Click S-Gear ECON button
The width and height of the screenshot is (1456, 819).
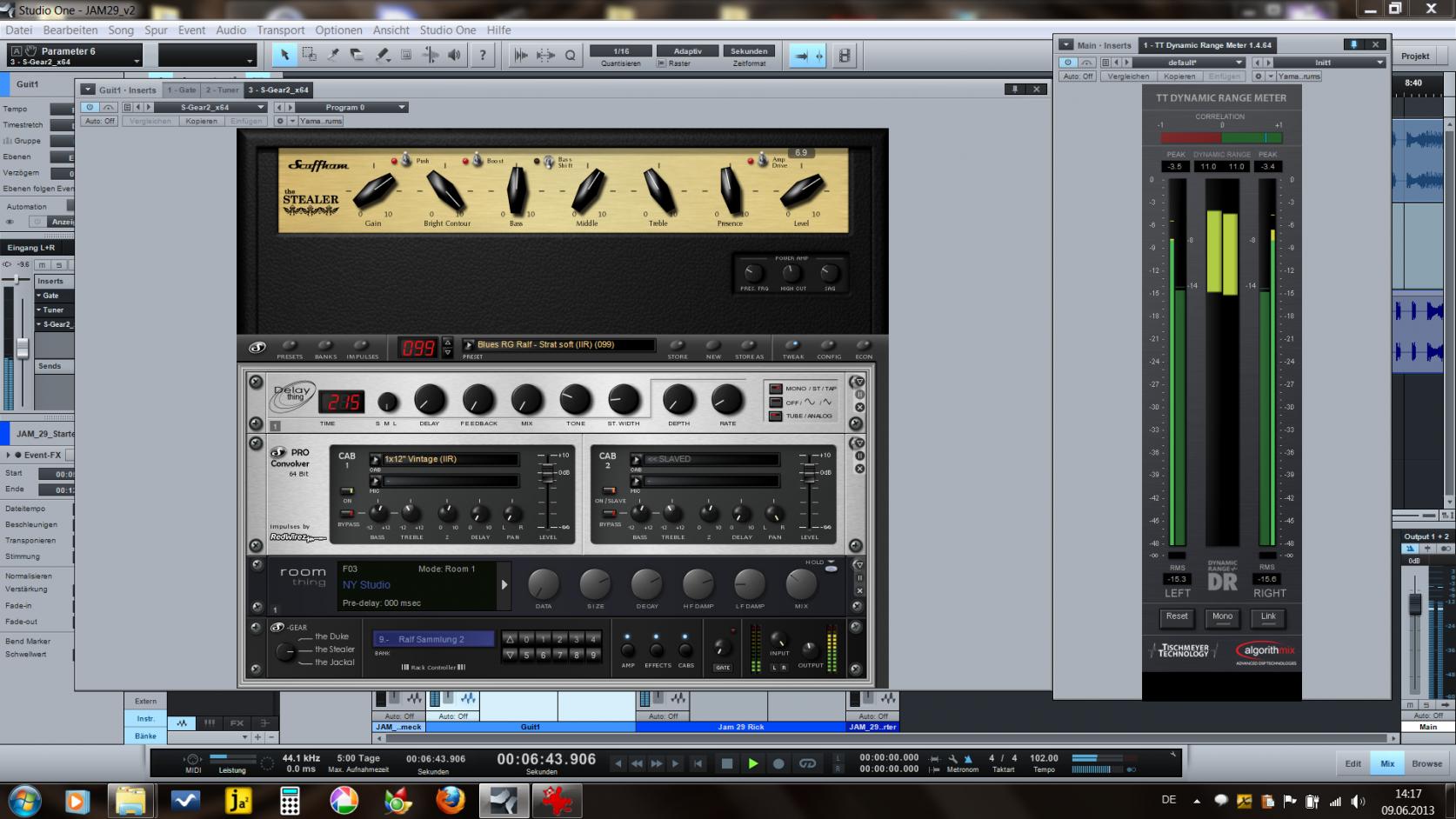(x=864, y=345)
